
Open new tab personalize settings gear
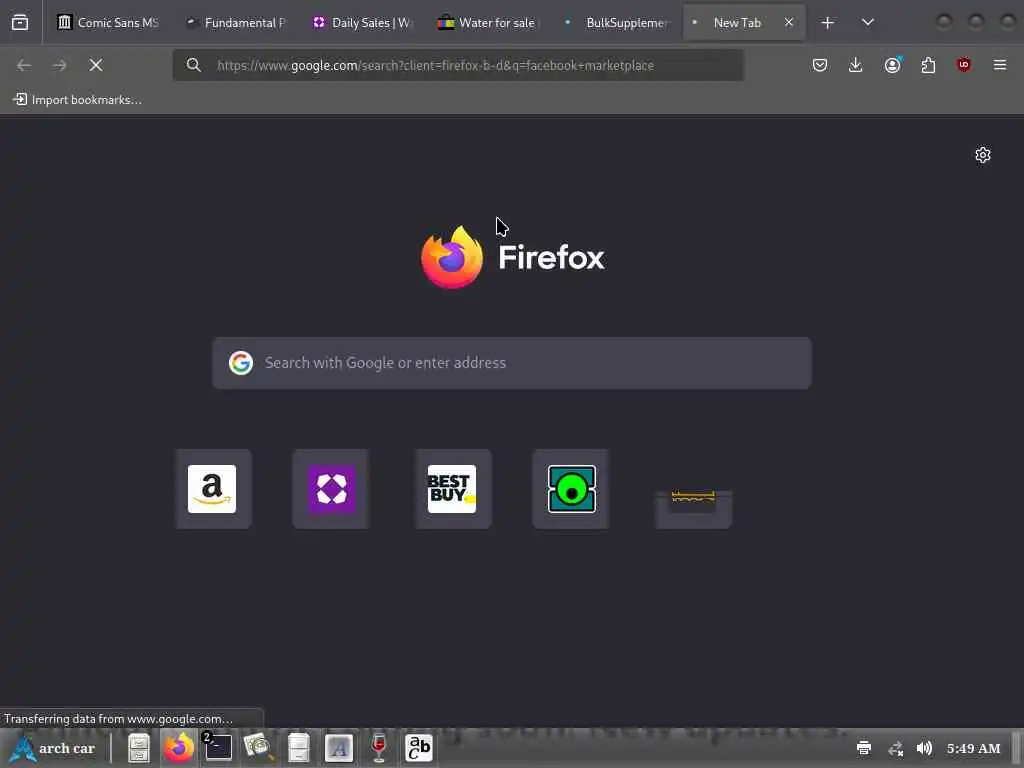coord(982,155)
